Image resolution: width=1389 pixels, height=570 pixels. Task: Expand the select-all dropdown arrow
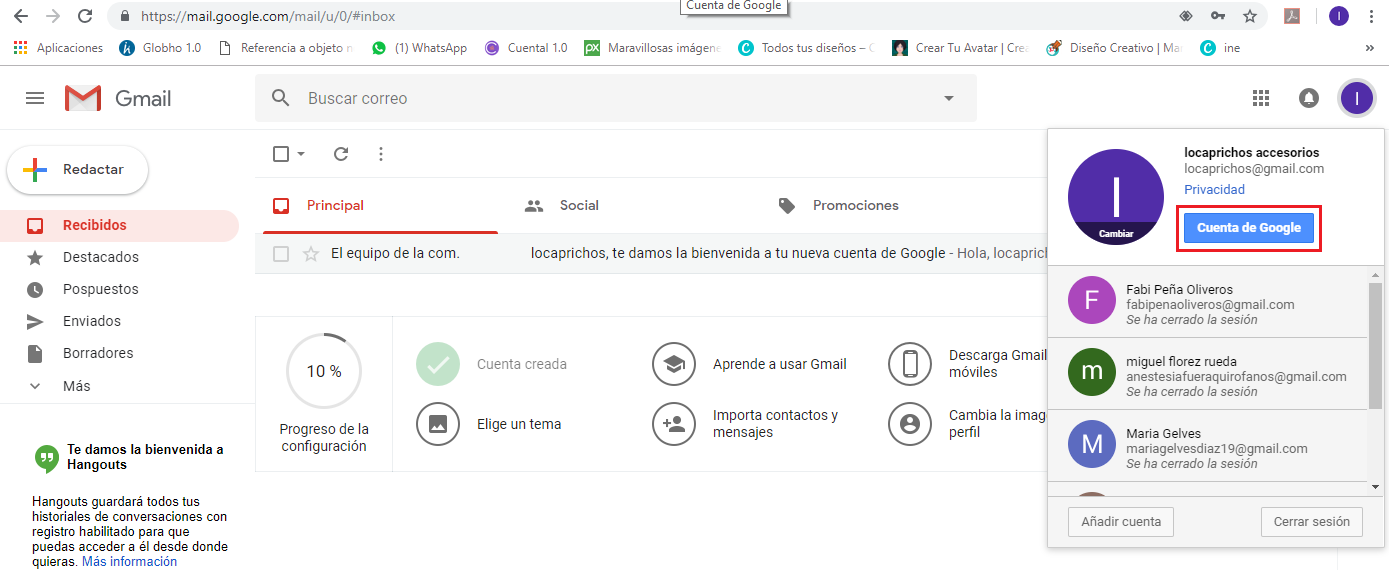[301, 154]
